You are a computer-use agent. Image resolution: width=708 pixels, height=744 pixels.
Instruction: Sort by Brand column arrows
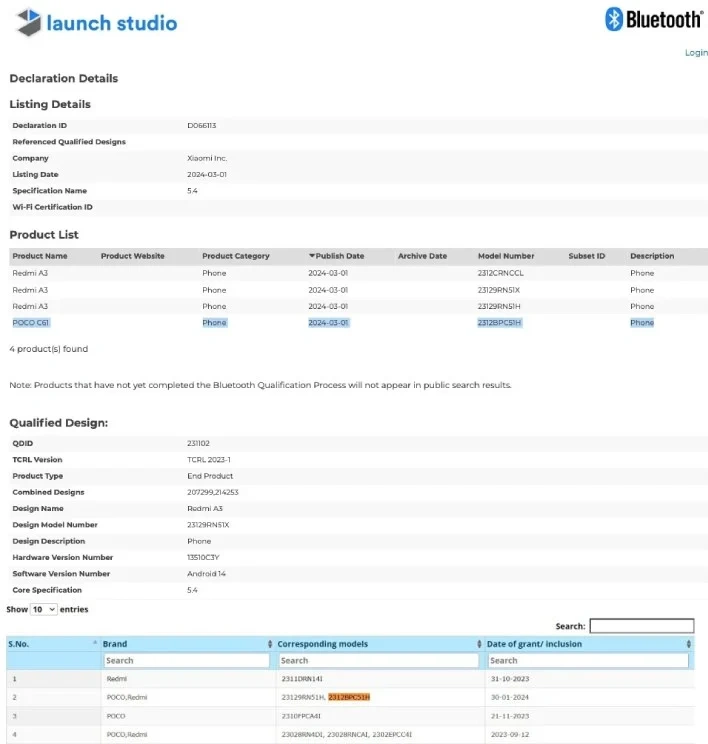click(270, 644)
